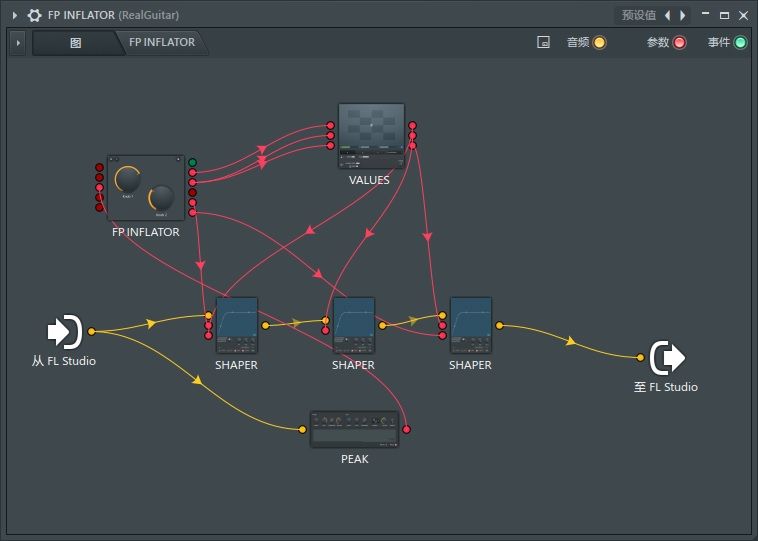This screenshot has height=541, width=758.
Task: Select the previous preset arrow
Action: [668, 15]
